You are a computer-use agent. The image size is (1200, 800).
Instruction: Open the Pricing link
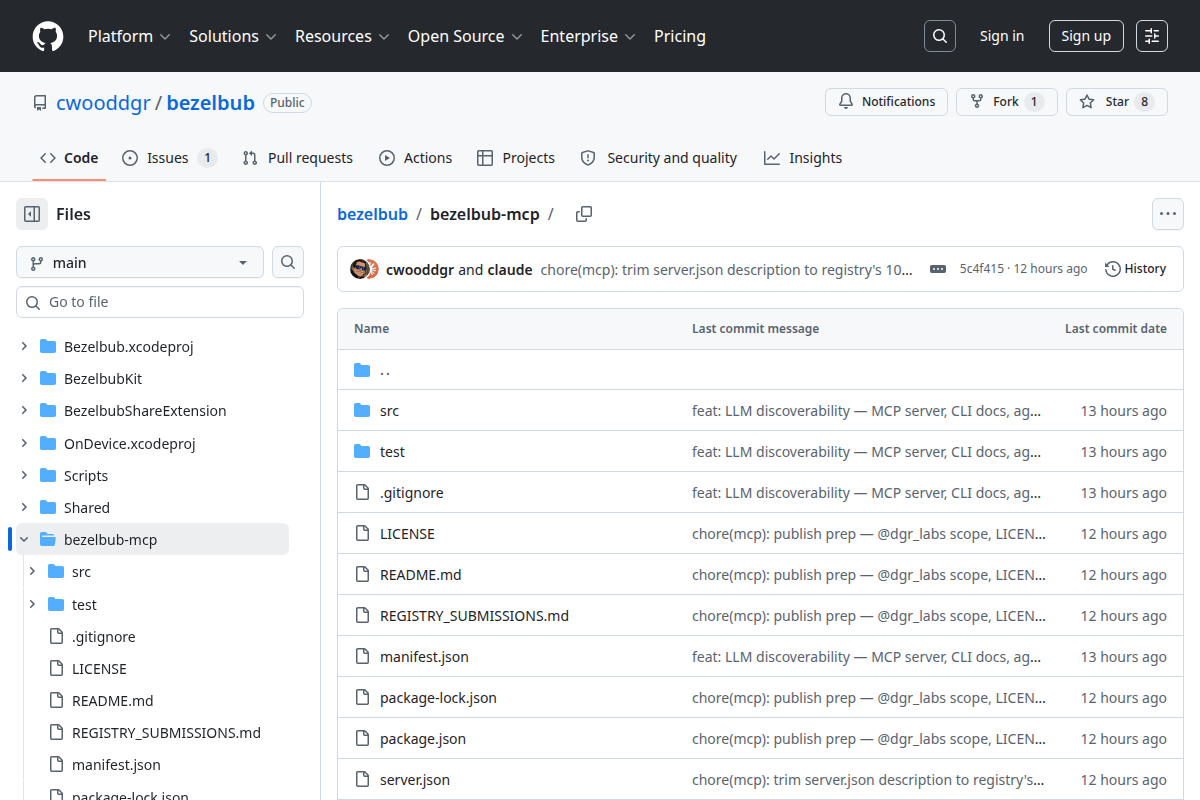pos(680,36)
